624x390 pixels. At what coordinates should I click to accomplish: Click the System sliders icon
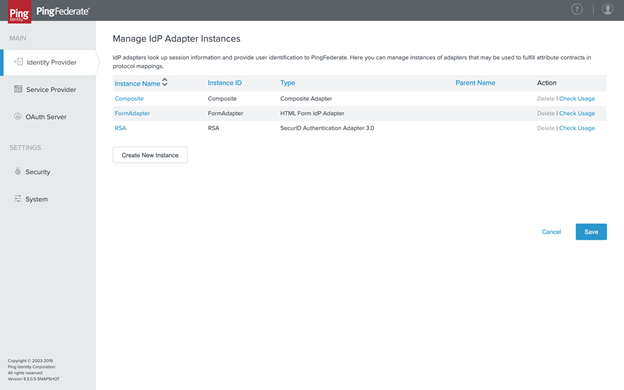pos(18,198)
